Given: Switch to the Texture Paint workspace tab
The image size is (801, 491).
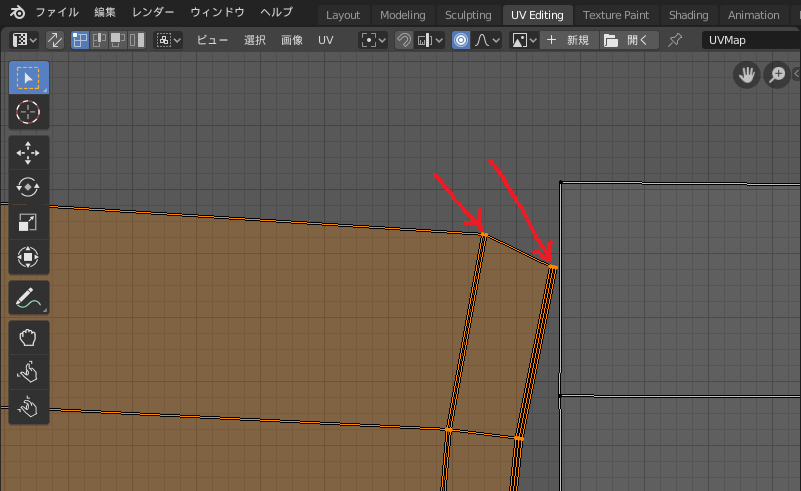Looking at the screenshot, I should 616,15.
